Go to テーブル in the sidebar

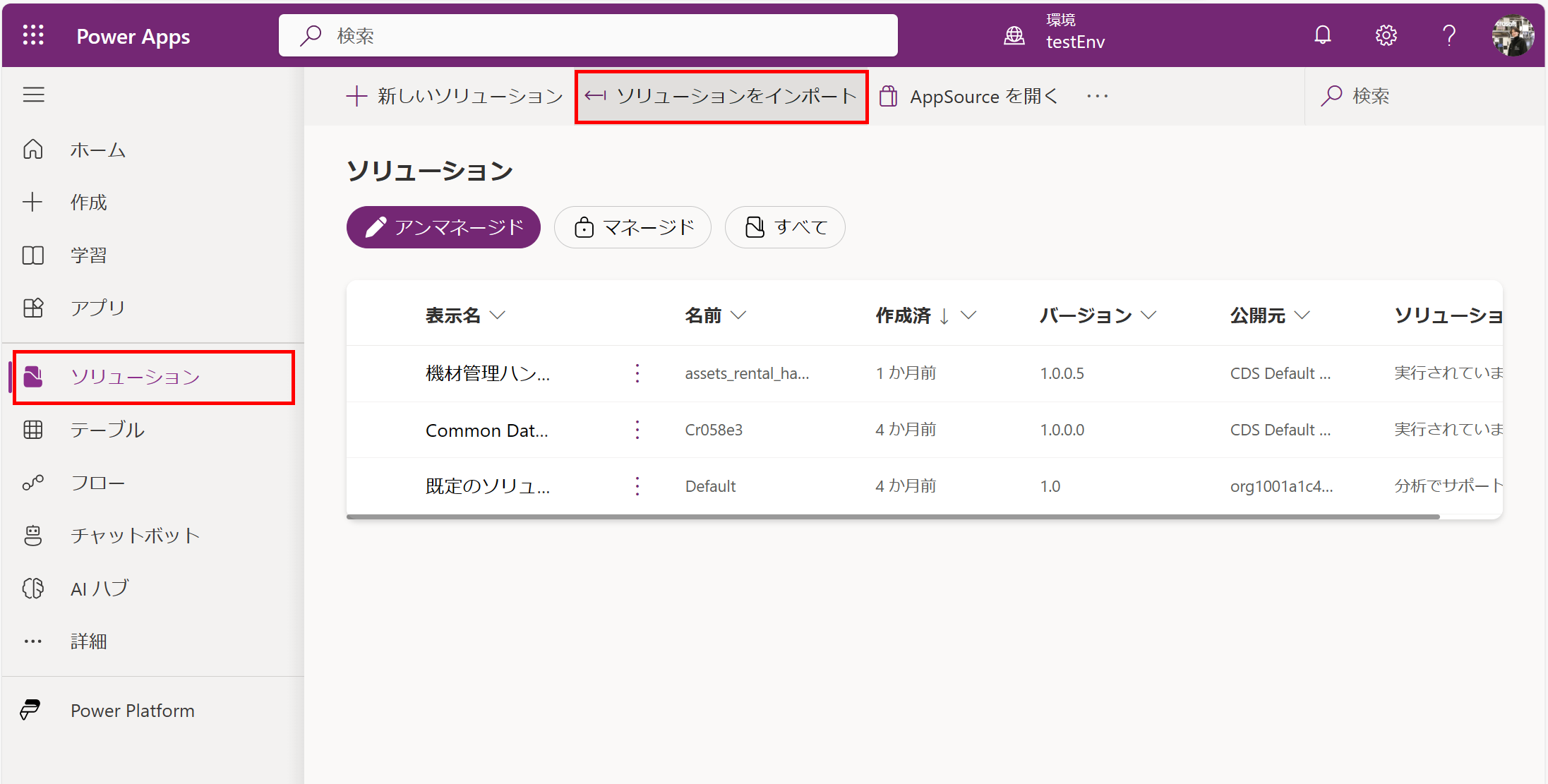coord(107,430)
